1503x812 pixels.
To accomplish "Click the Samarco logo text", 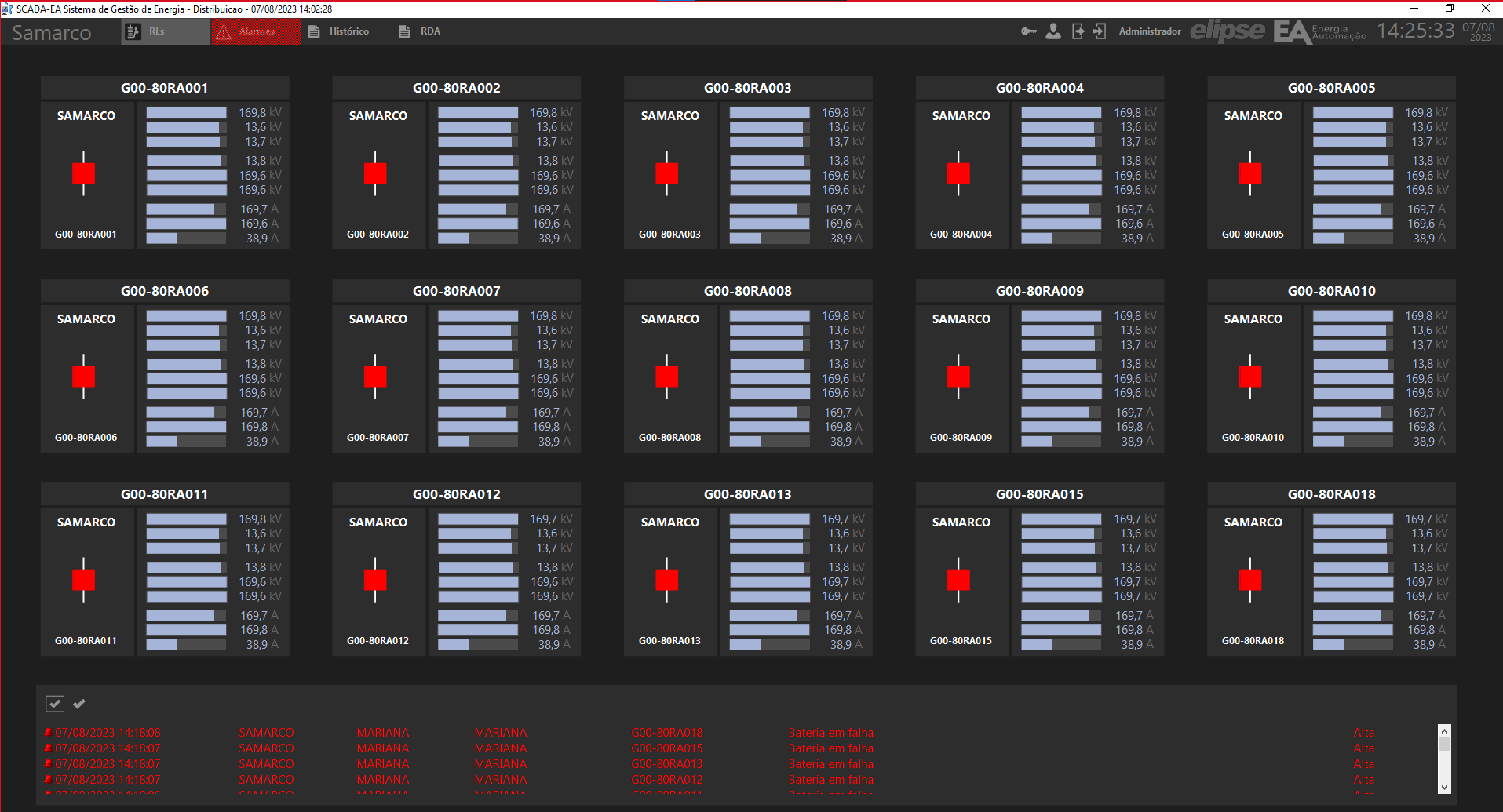I will (x=52, y=33).
